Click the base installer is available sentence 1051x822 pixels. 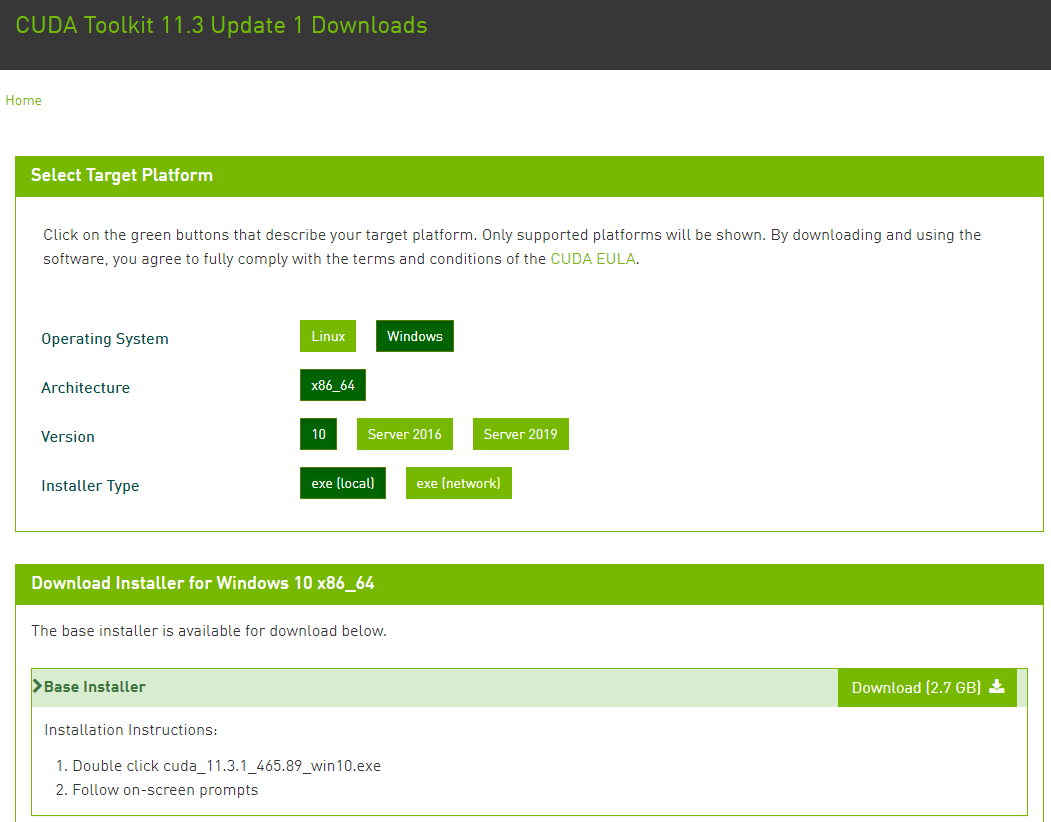(209, 631)
